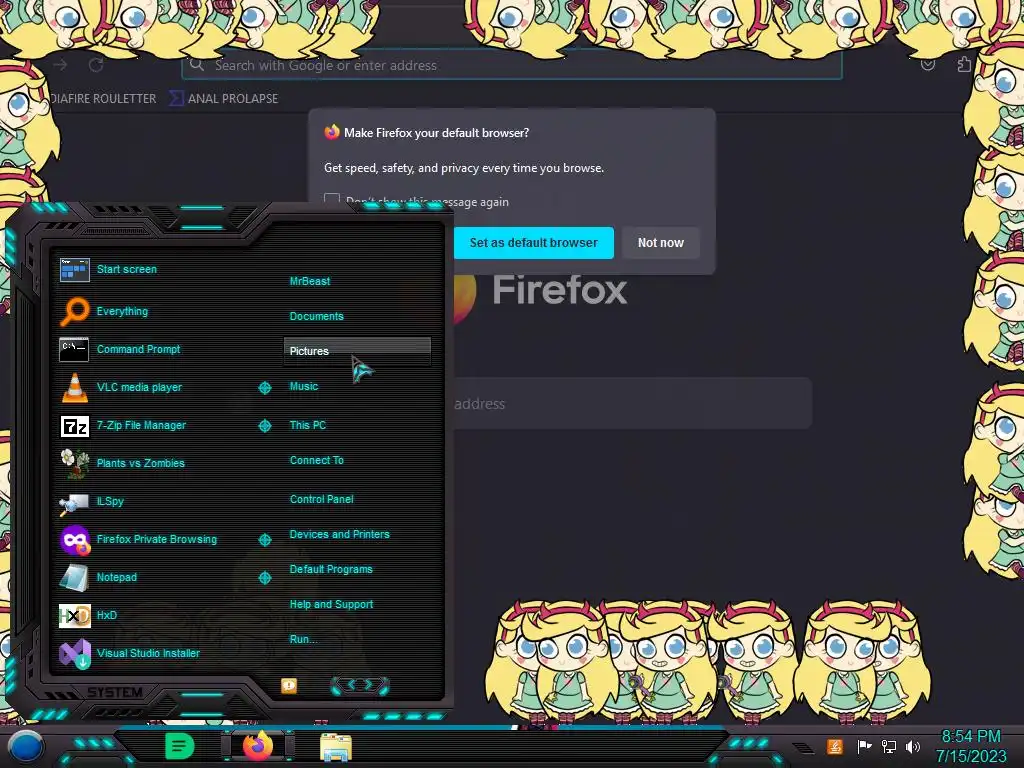Open File Explorer from the taskbar

tap(336, 747)
